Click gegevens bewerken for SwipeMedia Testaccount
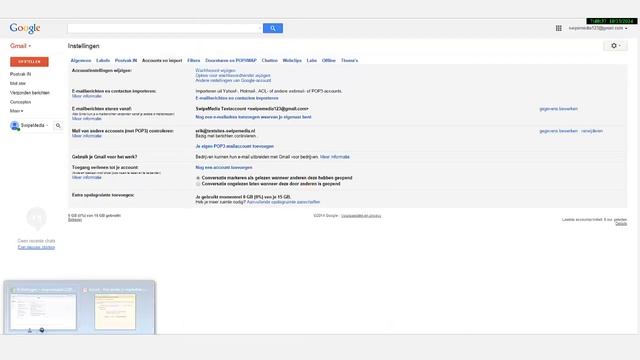The image size is (640, 360). 558,109
